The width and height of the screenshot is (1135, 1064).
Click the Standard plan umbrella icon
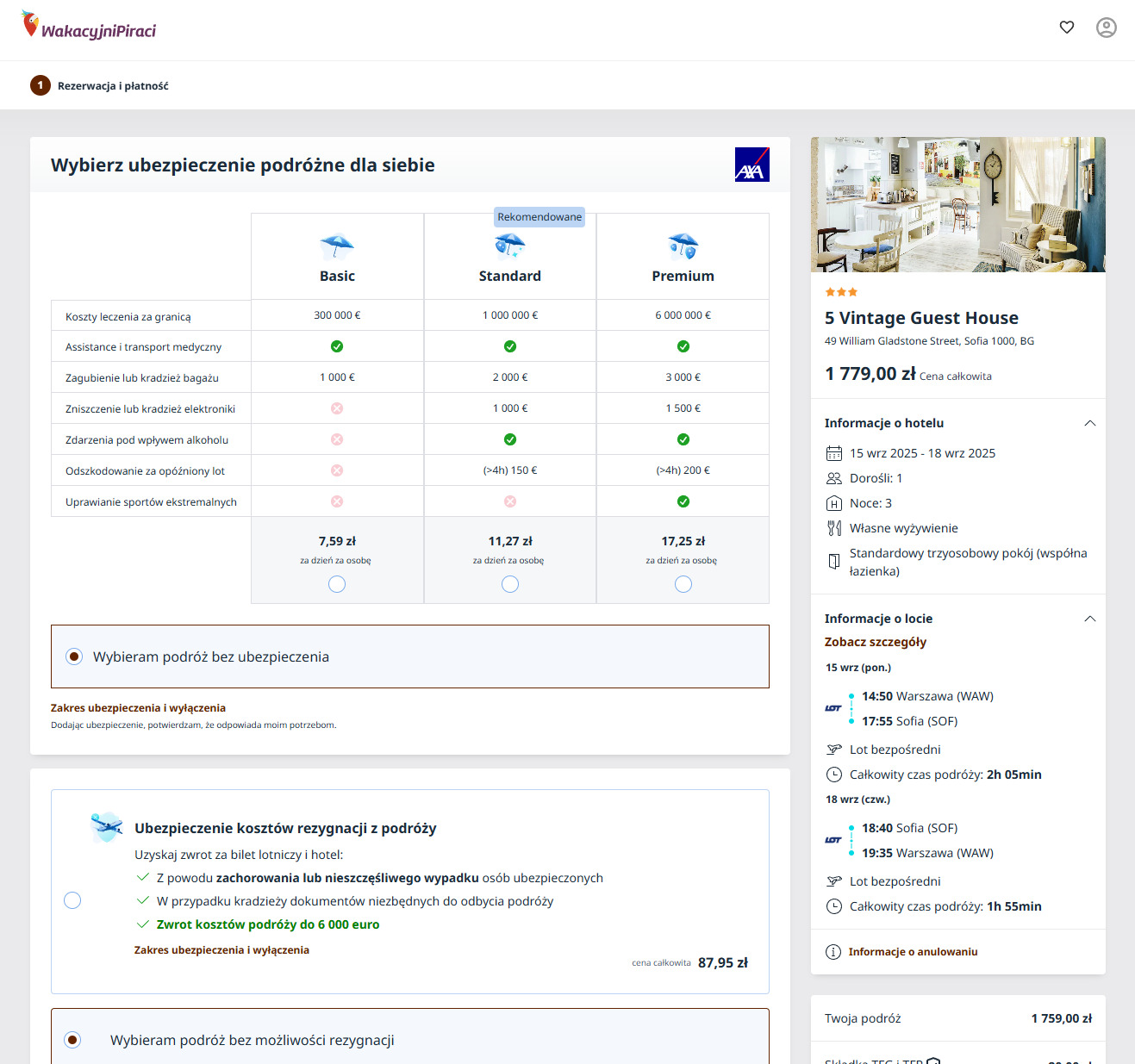(510, 246)
